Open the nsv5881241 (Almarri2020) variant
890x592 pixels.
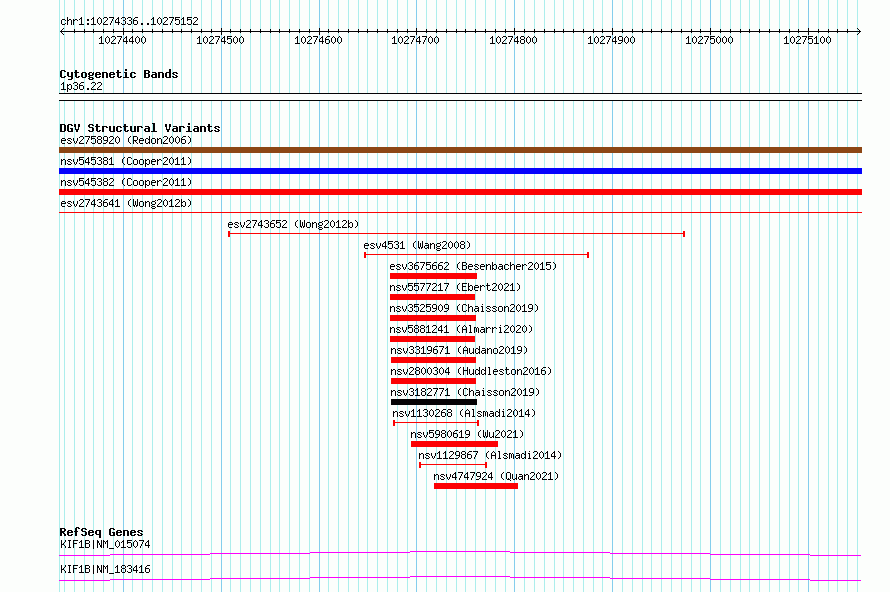point(461,329)
